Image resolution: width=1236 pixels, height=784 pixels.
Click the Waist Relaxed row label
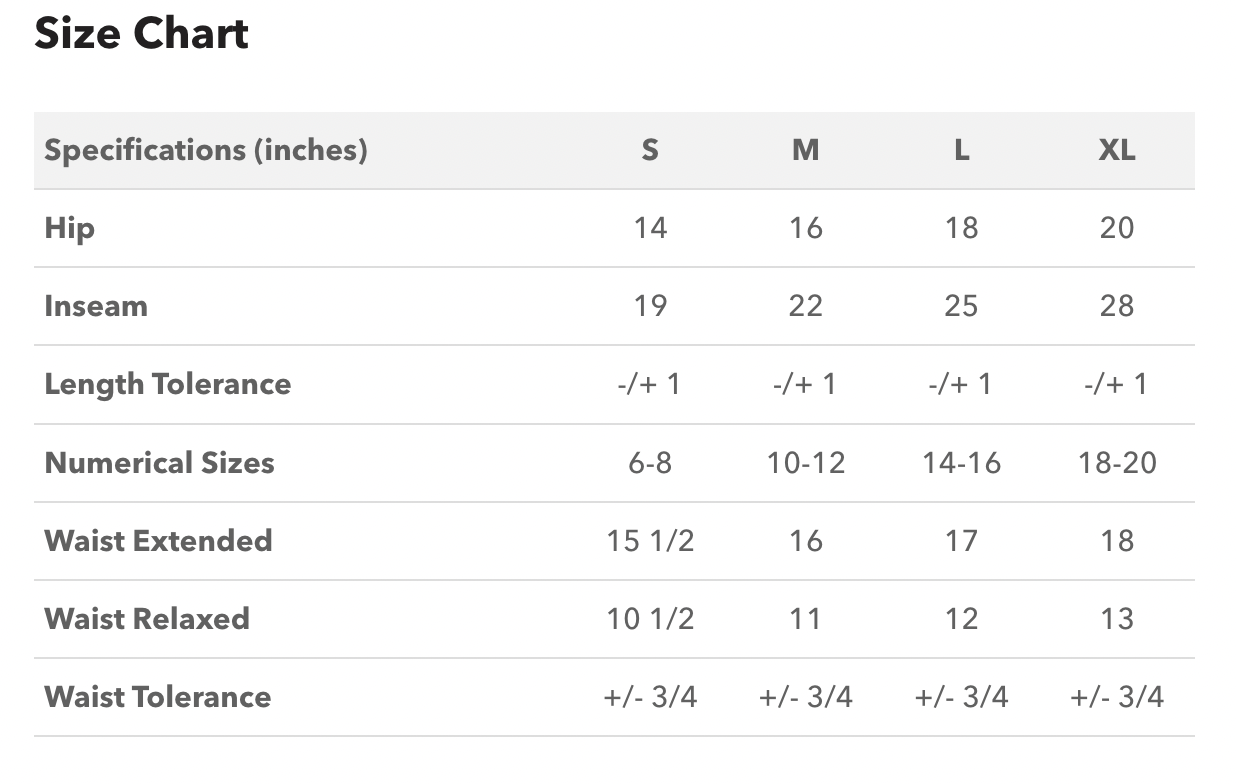coord(147,619)
